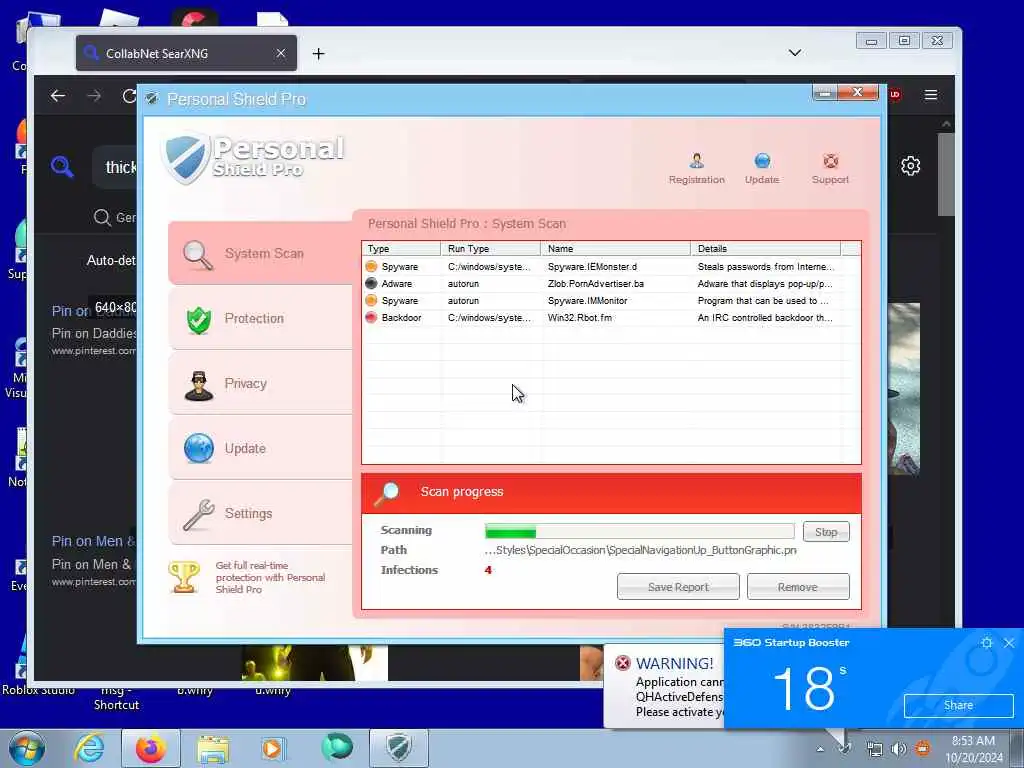Select System Scan in the sidebar

click(260, 253)
